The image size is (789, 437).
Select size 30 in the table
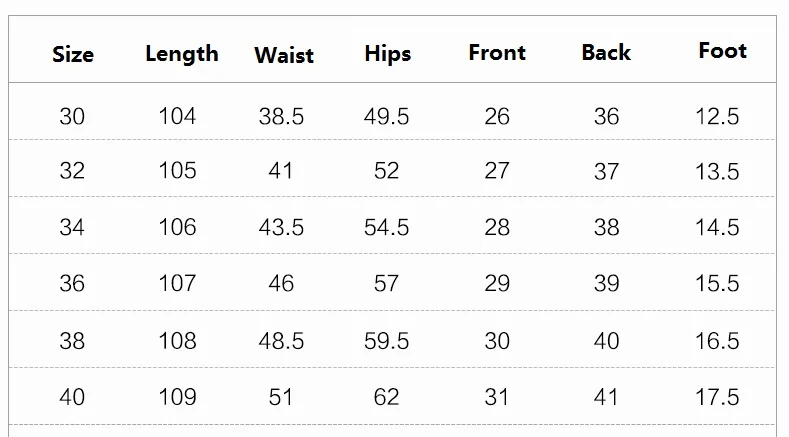click(72, 116)
